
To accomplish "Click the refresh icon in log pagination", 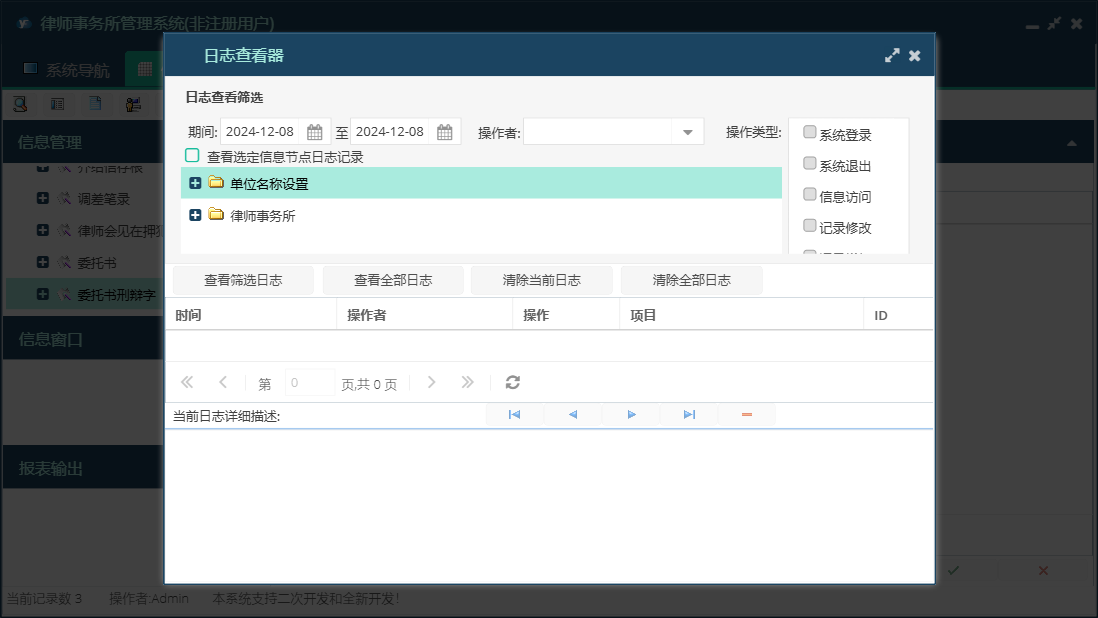I will pyautogui.click(x=513, y=382).
